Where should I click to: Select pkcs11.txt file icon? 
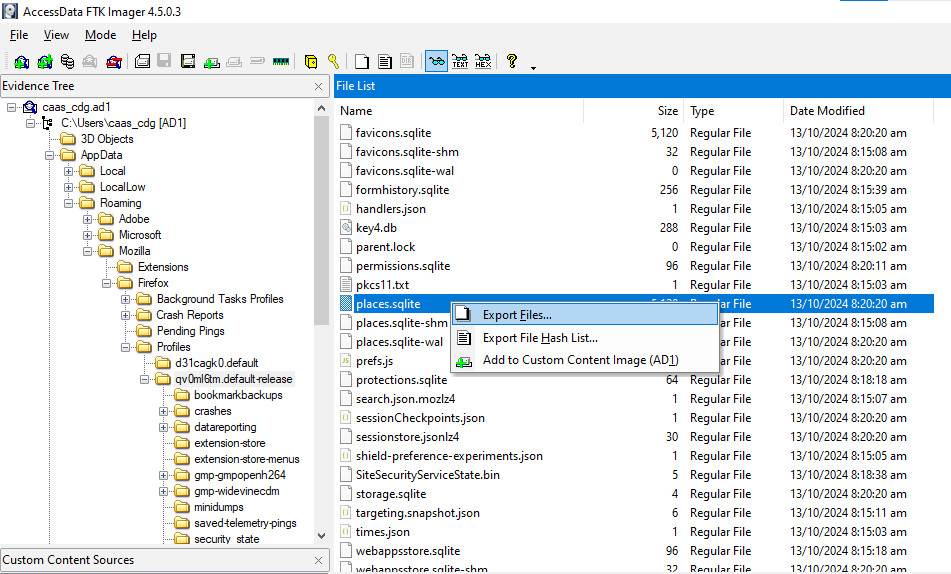[346, 285]
